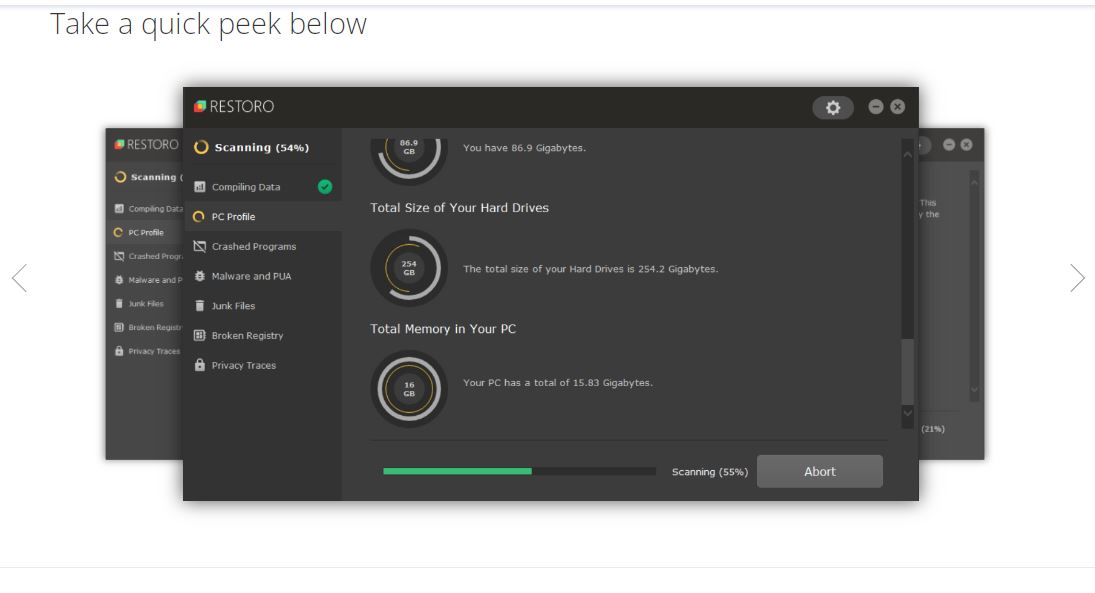Image resolution: width=1095 pixels, height=593 pixels.
Task: Click the Scanning (54%) status label
Action: 262,147
